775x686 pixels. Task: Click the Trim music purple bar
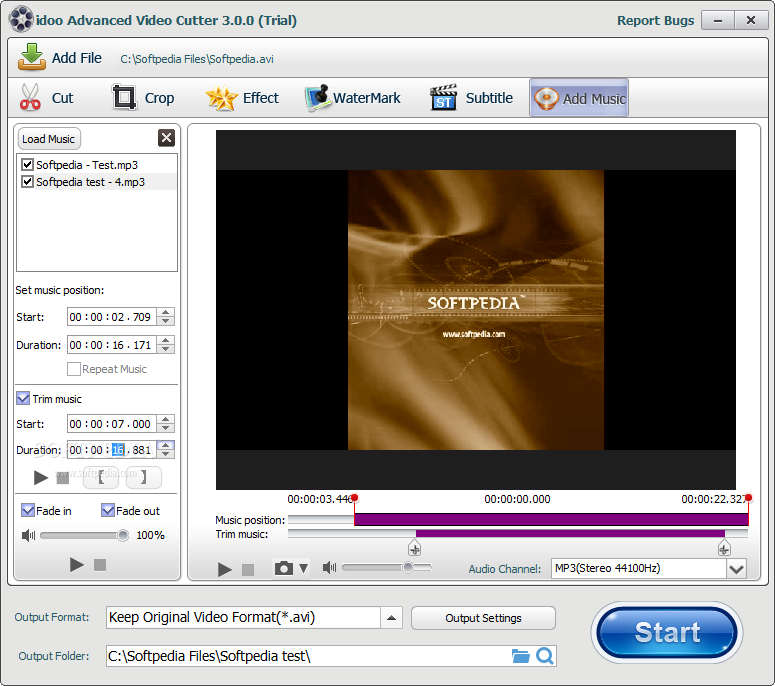(570, 533)
